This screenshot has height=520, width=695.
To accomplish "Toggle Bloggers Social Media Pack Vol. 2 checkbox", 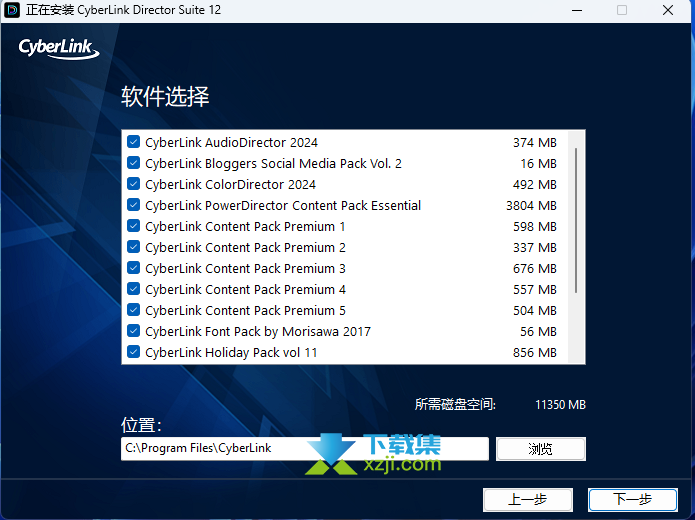I will (133, 163).
